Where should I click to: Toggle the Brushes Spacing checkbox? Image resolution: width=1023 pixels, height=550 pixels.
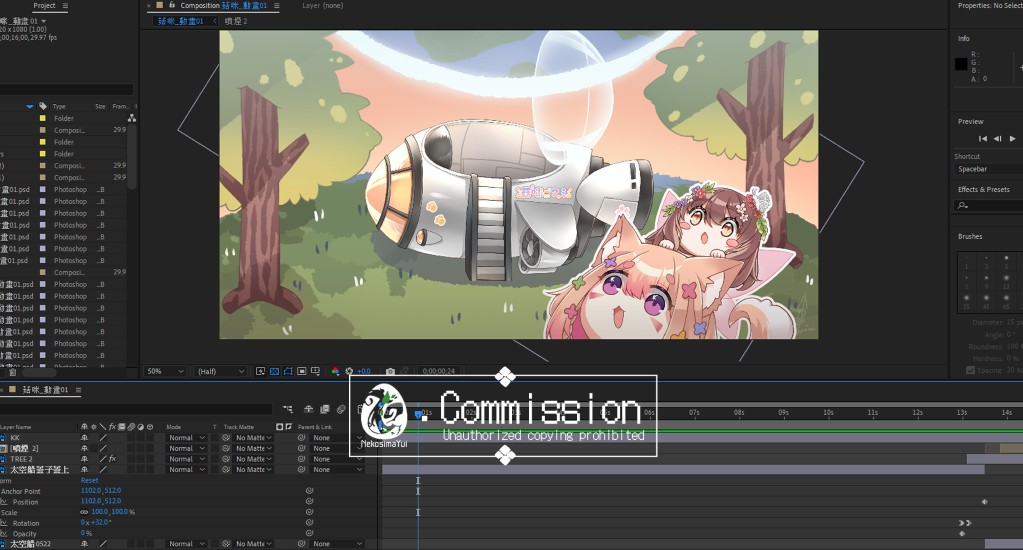point(970,370)
